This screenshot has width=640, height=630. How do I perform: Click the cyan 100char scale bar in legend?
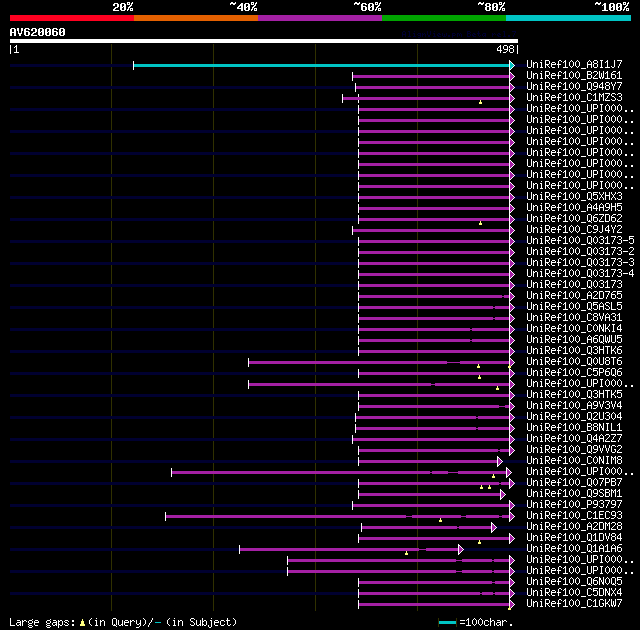tap(447, 623)
